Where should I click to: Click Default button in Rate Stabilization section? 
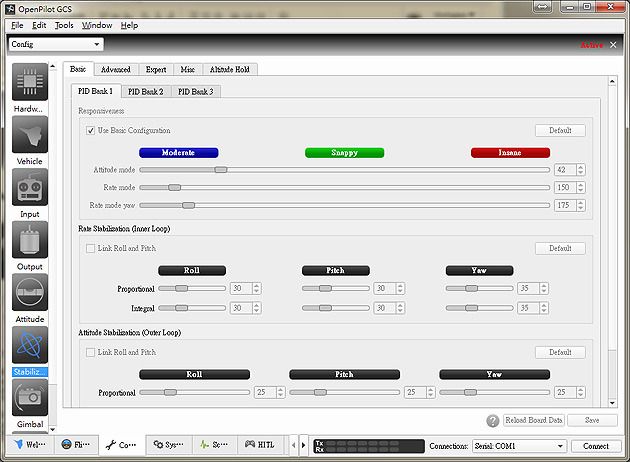(560, 248)
